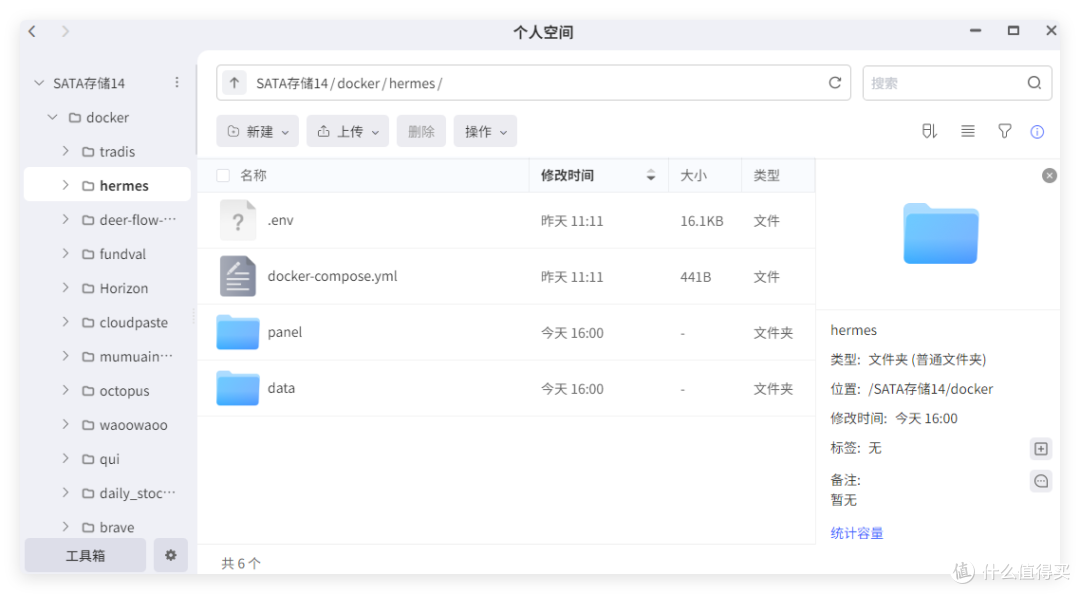This screenshot has height=594, width=1080.
Task: Expand the hermes folder node
Action: point(65,185)
